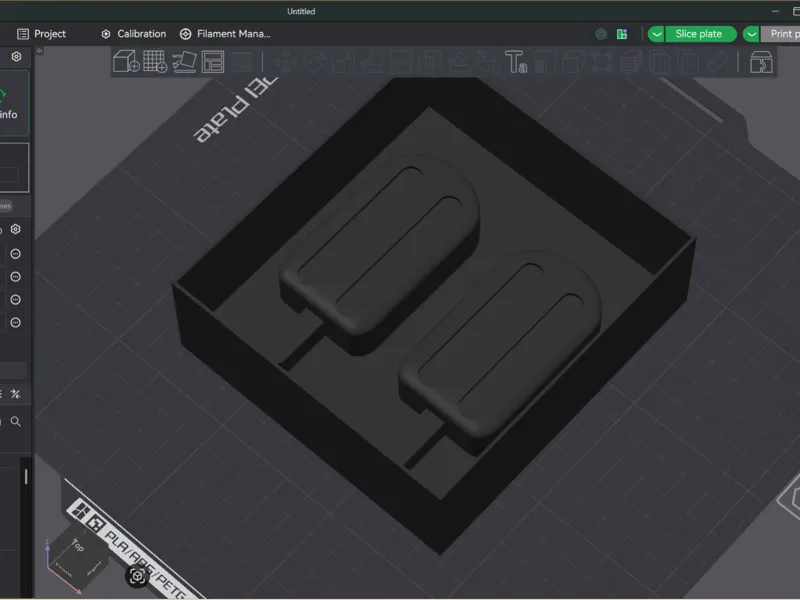Click the second filament's ellipsis edit icon
This screenshot has width=800, height=600.
pyautogui.click(x=15, y=277)
